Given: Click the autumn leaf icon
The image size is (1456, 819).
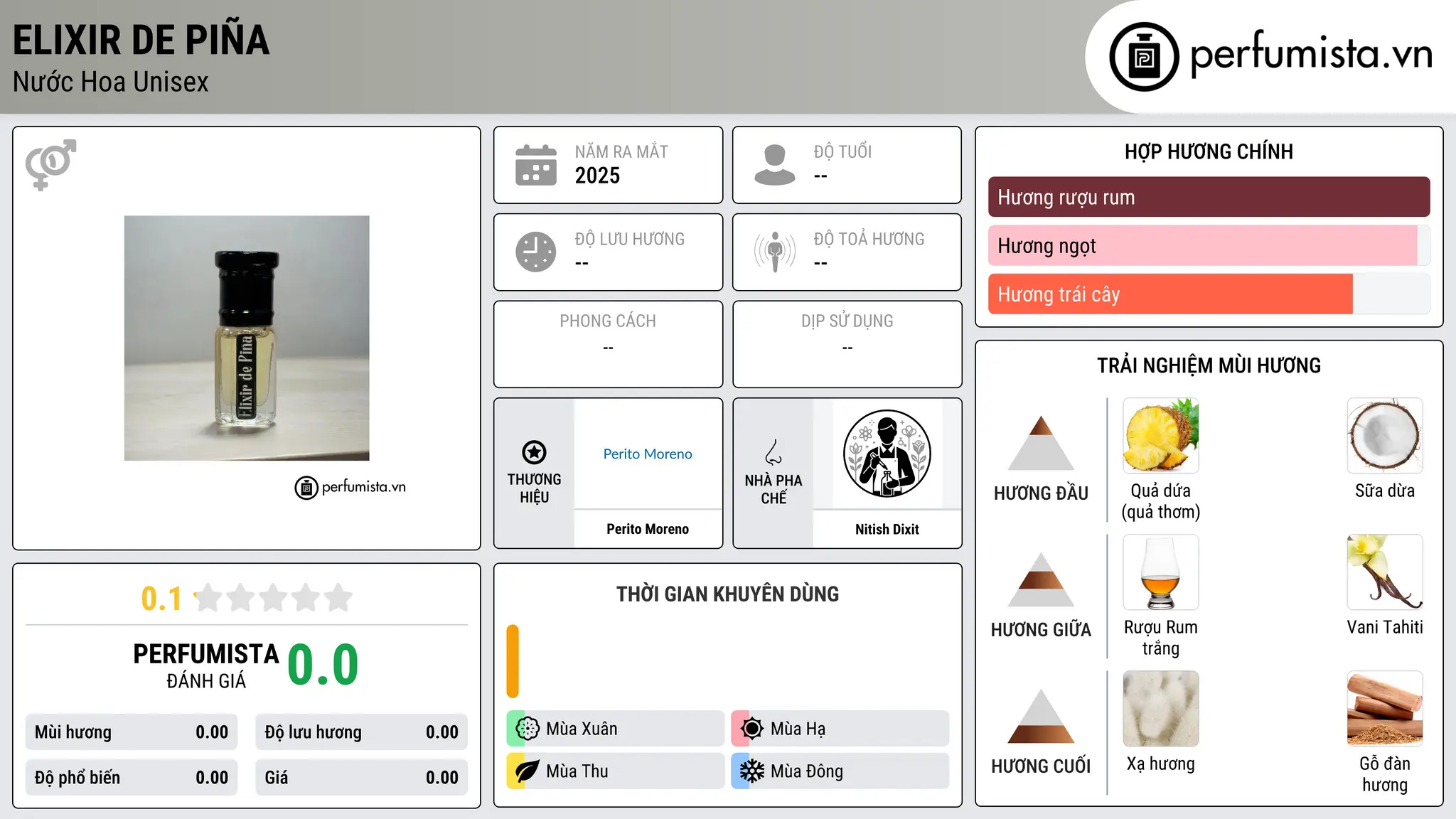Looking at the screenshot, I should click(528, 771).
